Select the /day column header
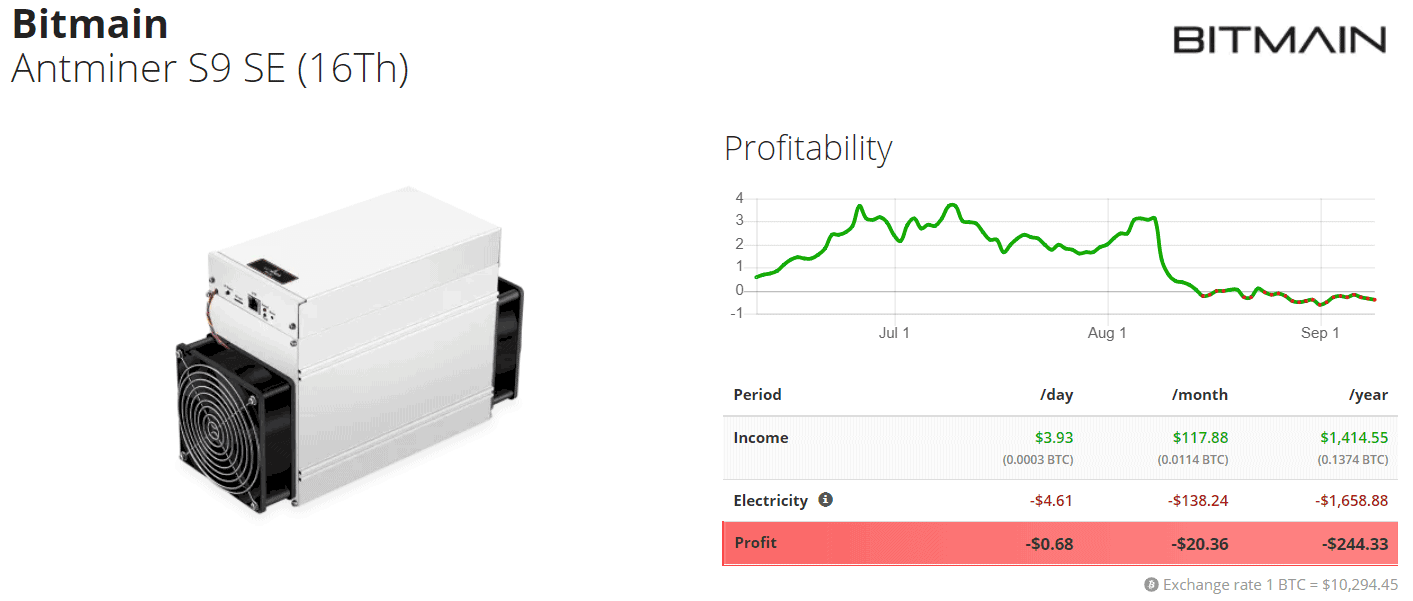 tap(1056, 394)
